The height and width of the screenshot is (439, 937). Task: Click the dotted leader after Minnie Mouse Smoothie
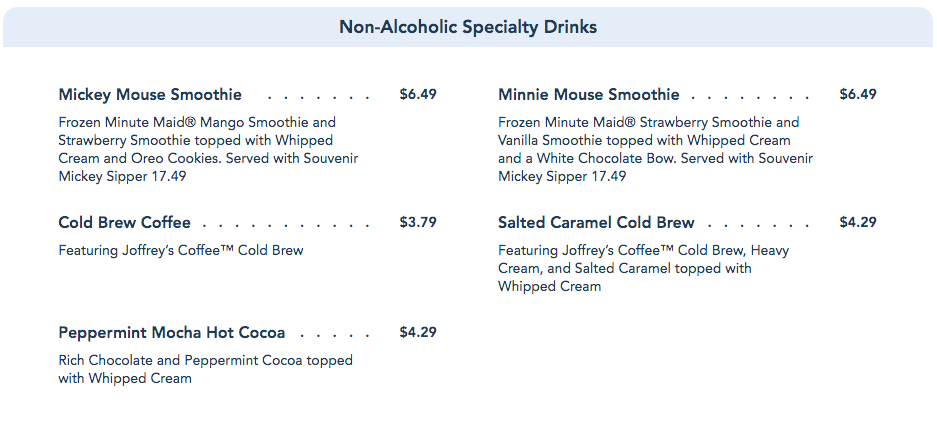[x=750, y=97]
